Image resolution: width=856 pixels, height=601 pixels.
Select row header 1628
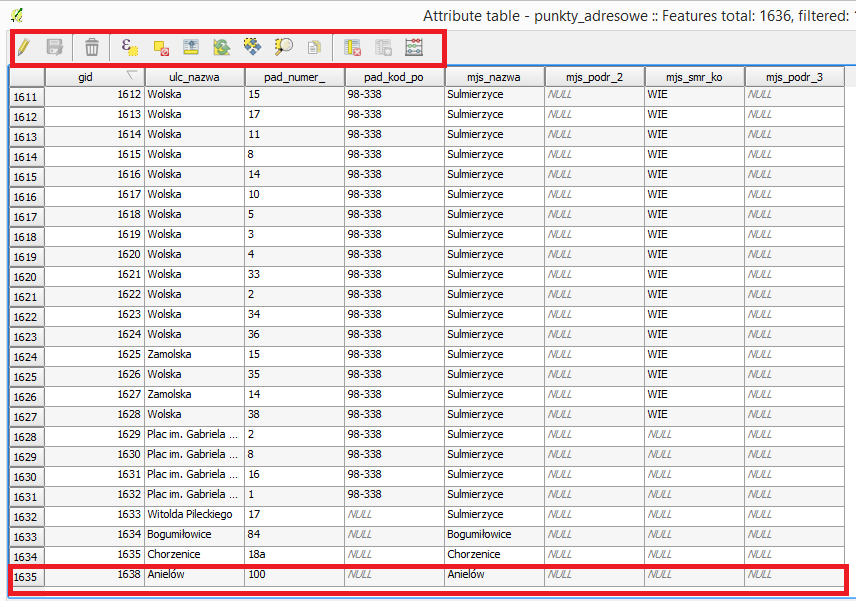click(27, 437)
